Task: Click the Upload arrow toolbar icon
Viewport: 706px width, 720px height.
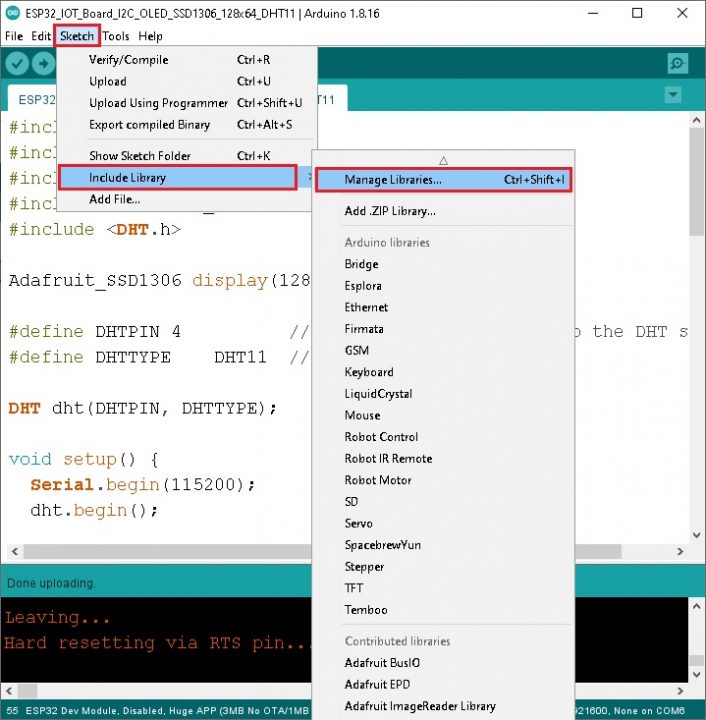Action: click(43, 64)
